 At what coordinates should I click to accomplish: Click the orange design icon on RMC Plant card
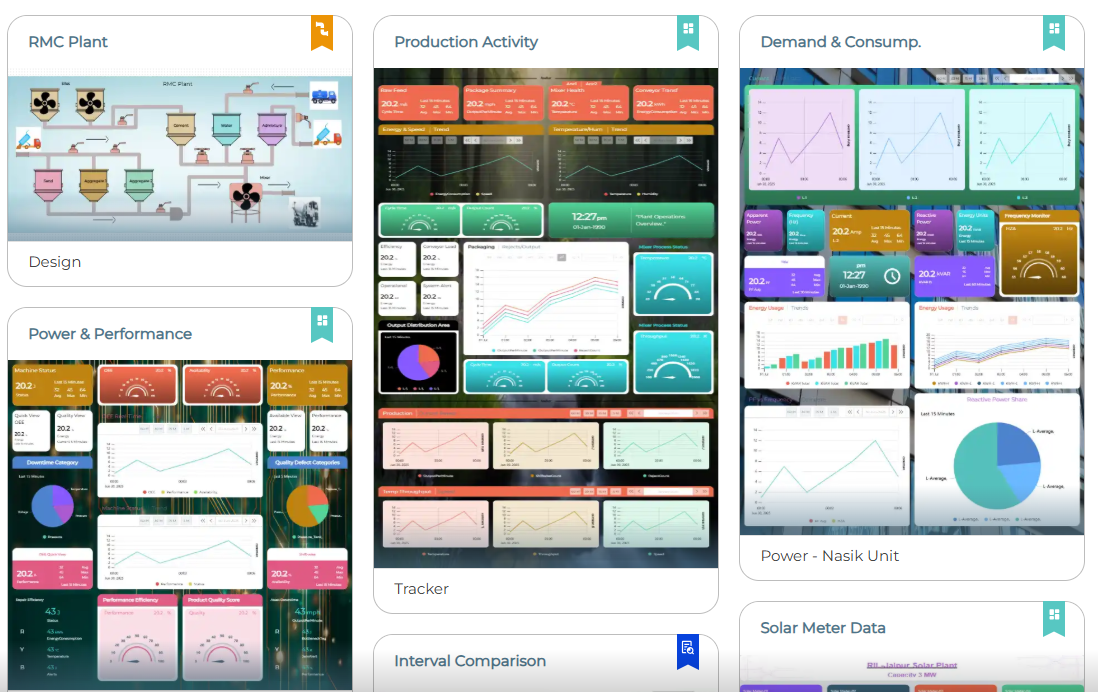click(321, 32)
